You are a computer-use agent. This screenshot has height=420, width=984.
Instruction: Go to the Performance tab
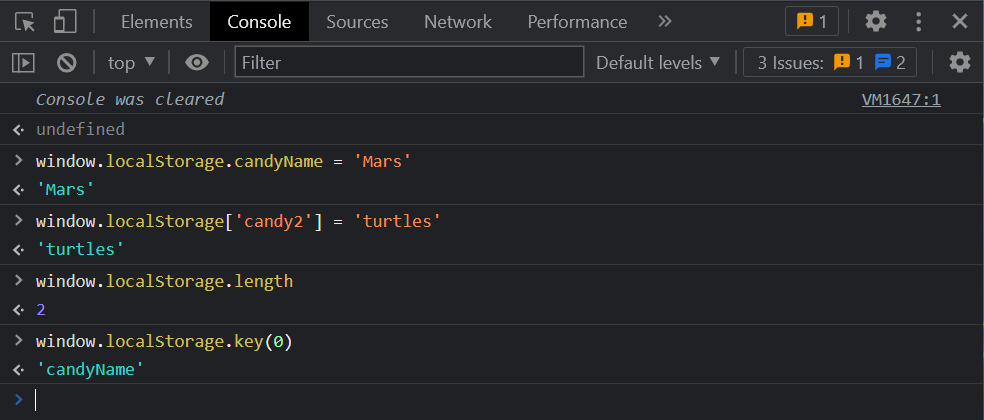(x=577, y=22)
